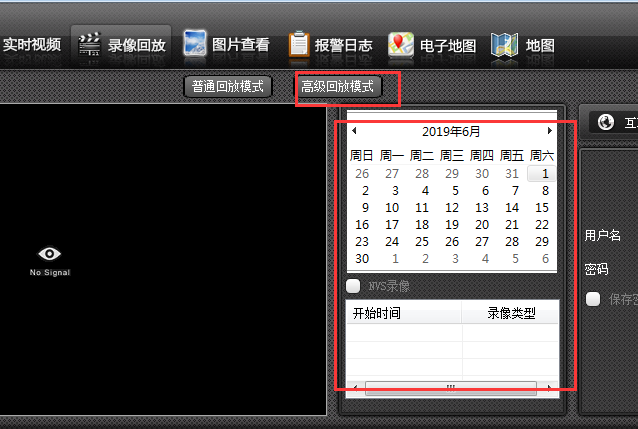The width and height of the screenshot is (638, 429).
Task: Click the left arrow of the recording list scrollbar
Action: (x=356, y=388)
